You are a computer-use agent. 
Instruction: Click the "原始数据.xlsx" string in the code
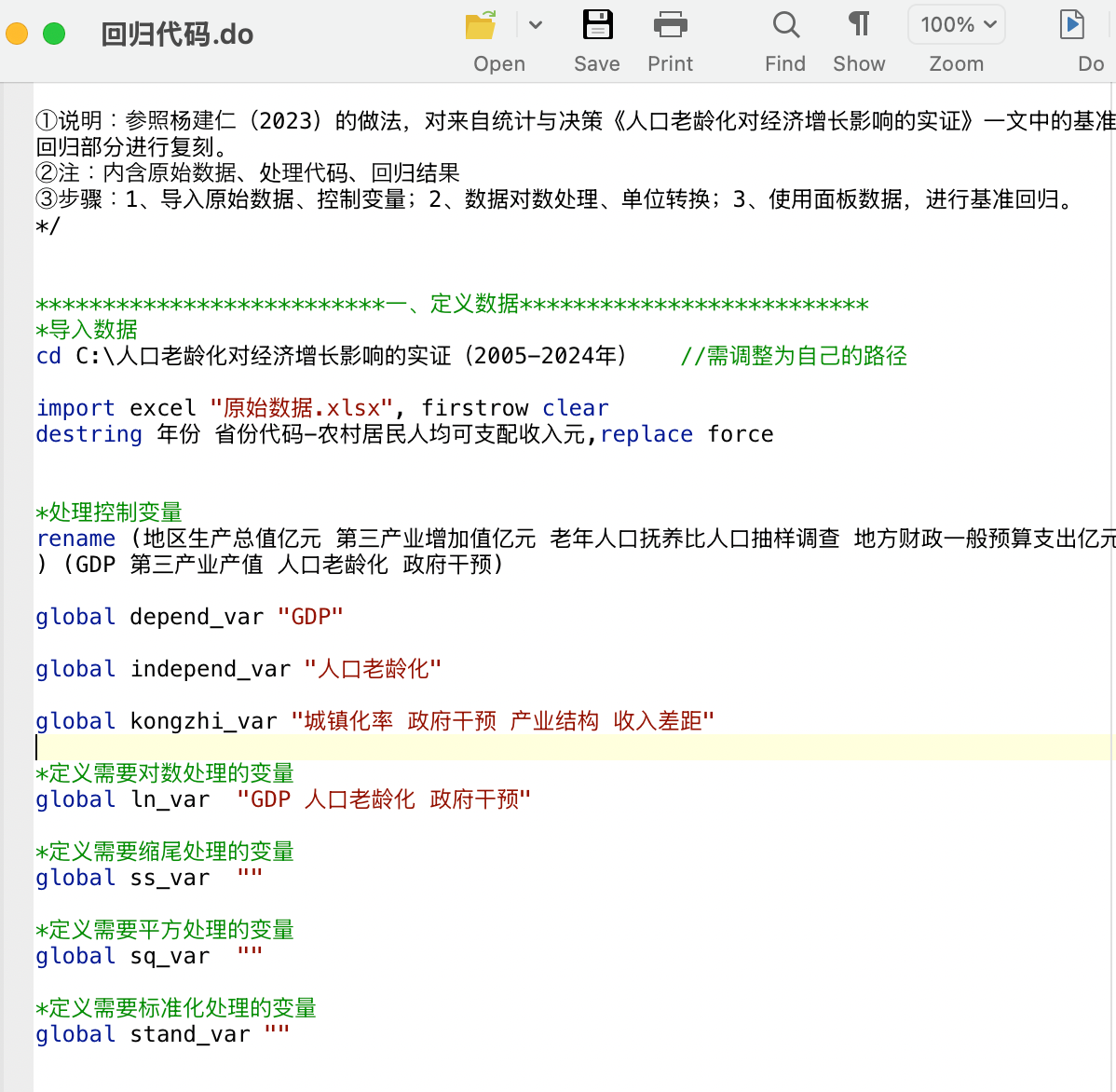pos(302,408)
